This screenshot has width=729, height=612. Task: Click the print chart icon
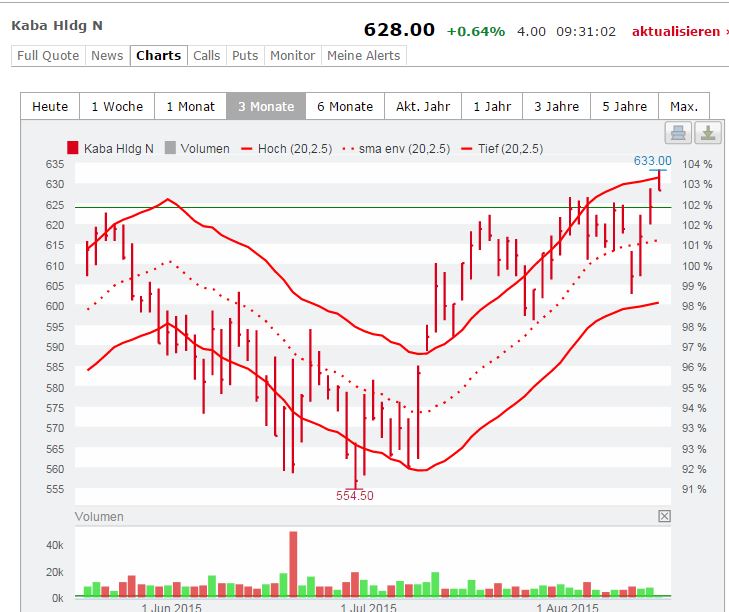coord(678,133)
